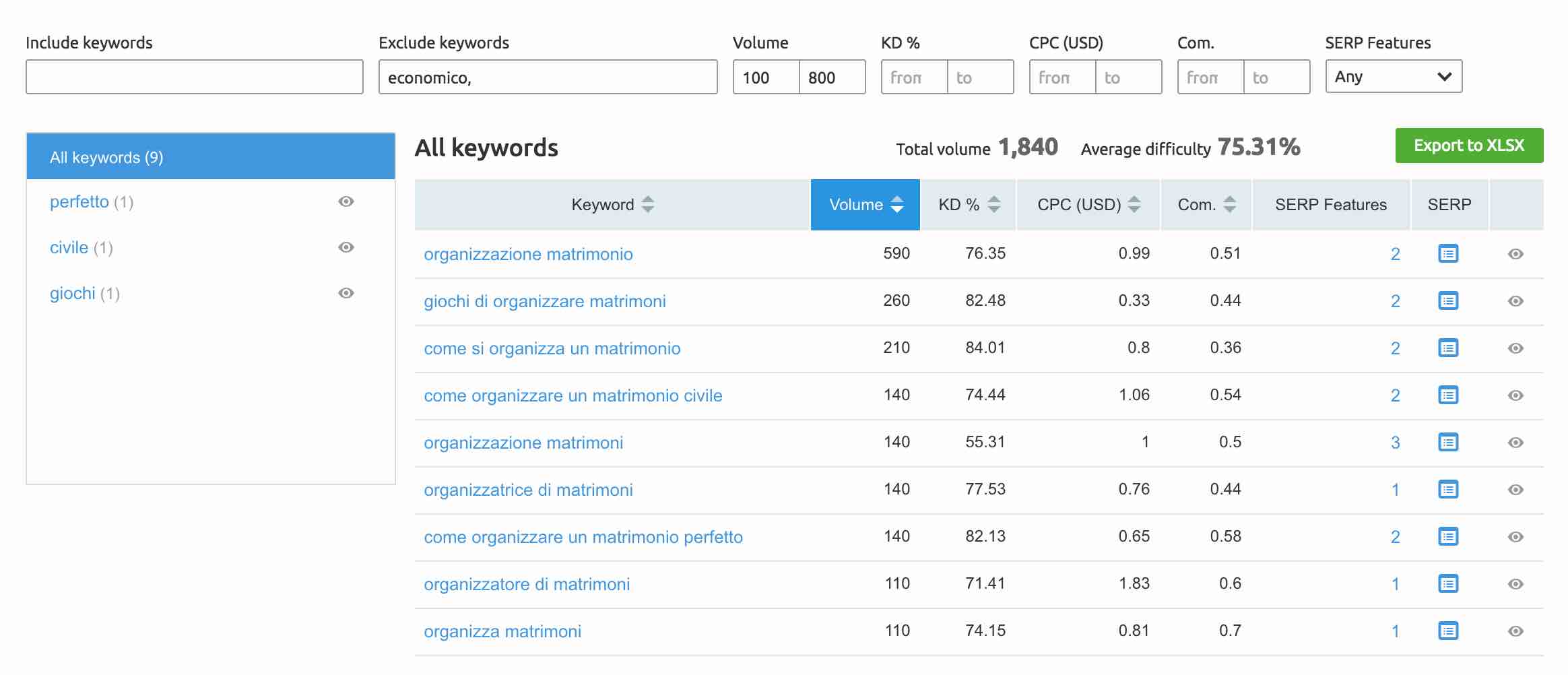Open SERP view for organizzazione matrimonio
Viewport: 1568px width, 675px height.
(x=1448, y=254)
